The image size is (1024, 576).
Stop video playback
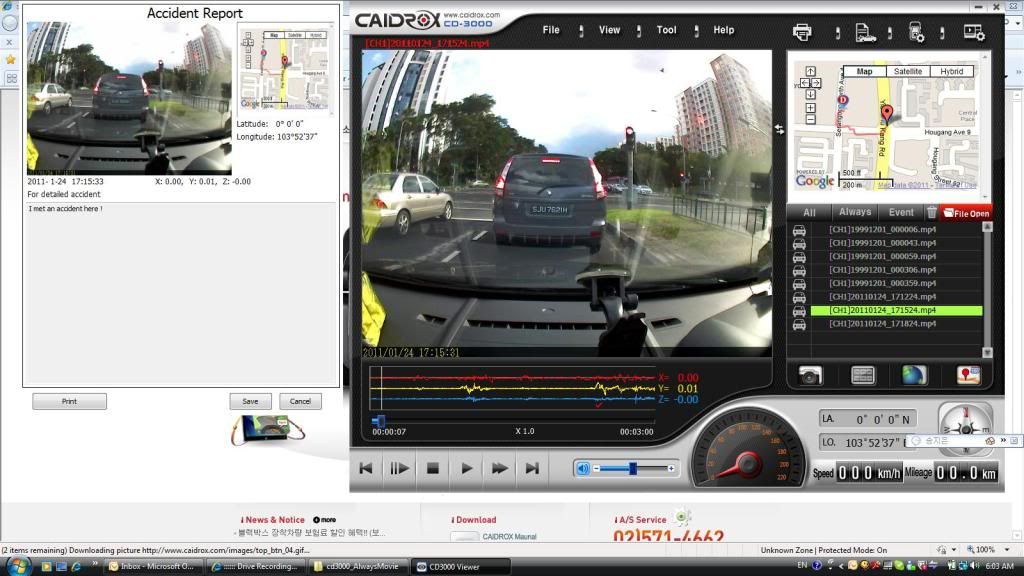point(432,468)
